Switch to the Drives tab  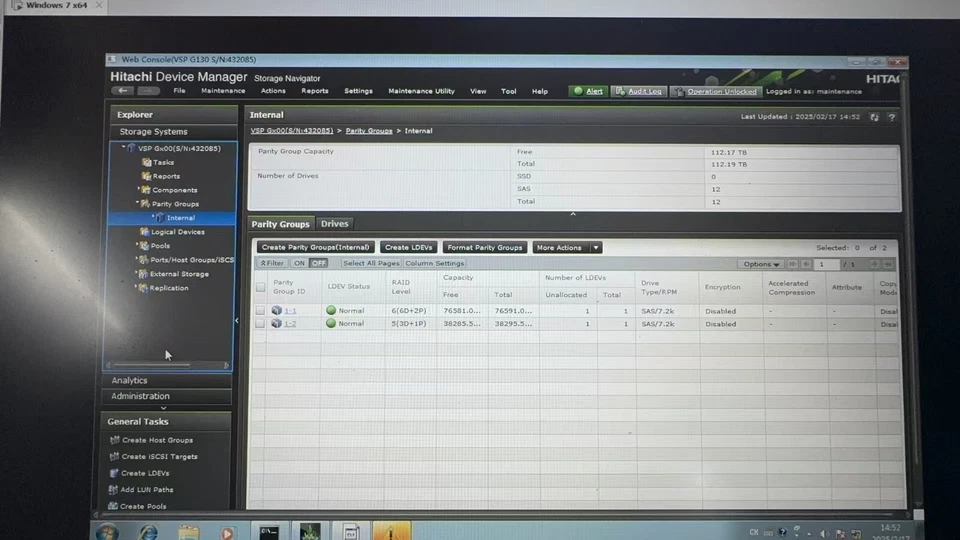pos(334,223)
